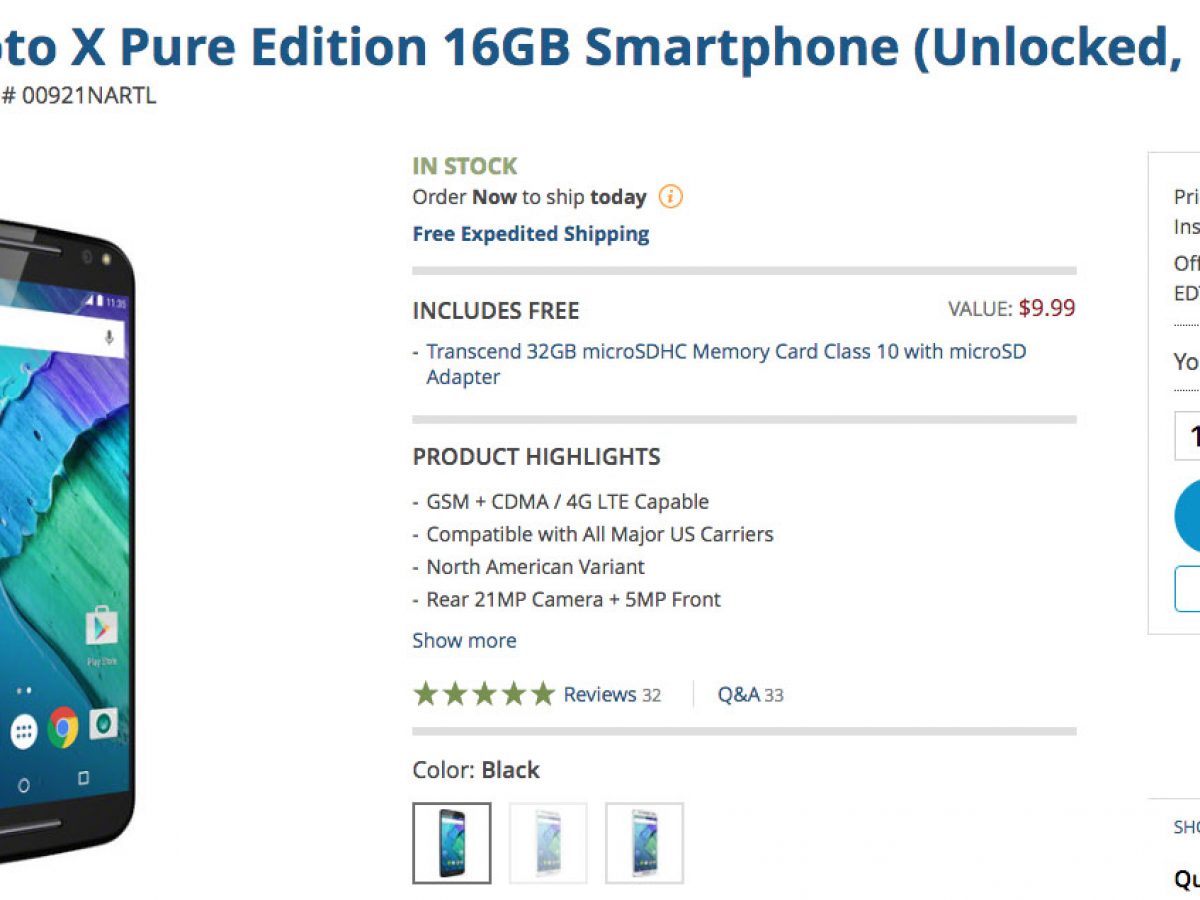Tap the Chrome icon on the phone image
The height and width of the screenshot is (900, 1200).
63,727
